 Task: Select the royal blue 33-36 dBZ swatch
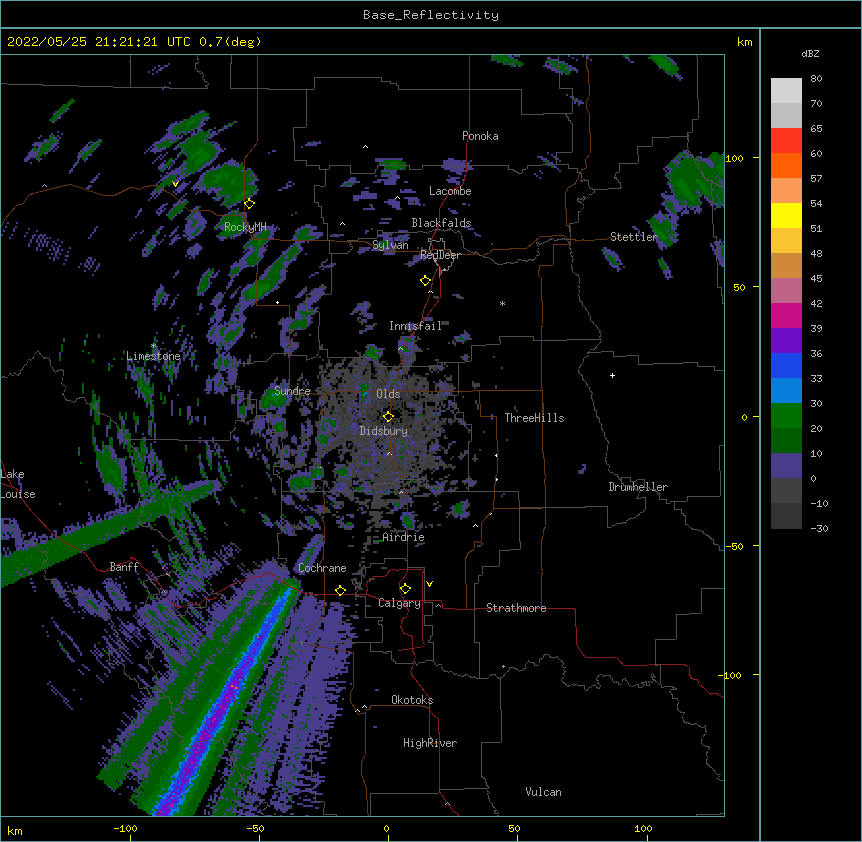click(786, 365)
